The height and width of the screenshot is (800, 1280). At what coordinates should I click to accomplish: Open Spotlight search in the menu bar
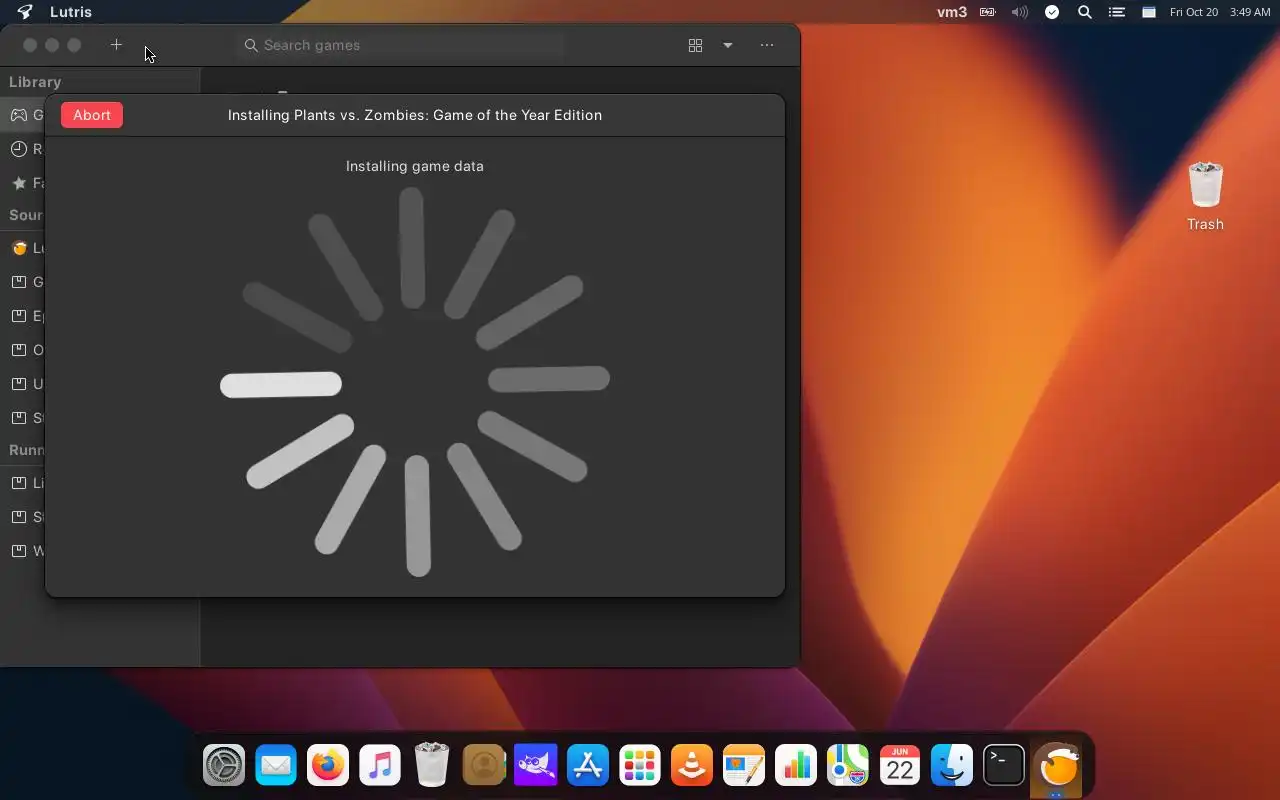1084,12
